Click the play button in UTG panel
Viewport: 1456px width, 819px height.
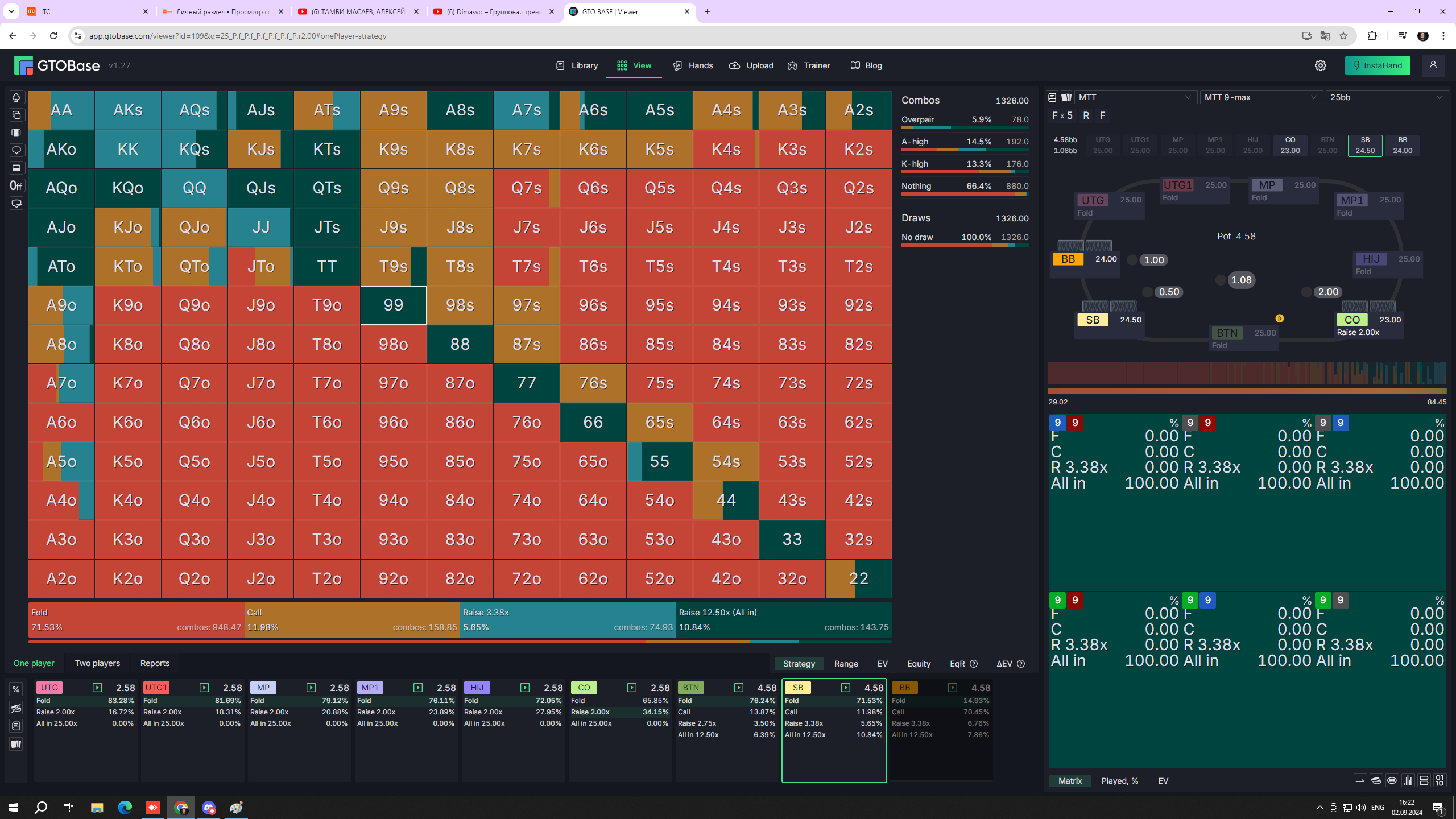point(97,688)
